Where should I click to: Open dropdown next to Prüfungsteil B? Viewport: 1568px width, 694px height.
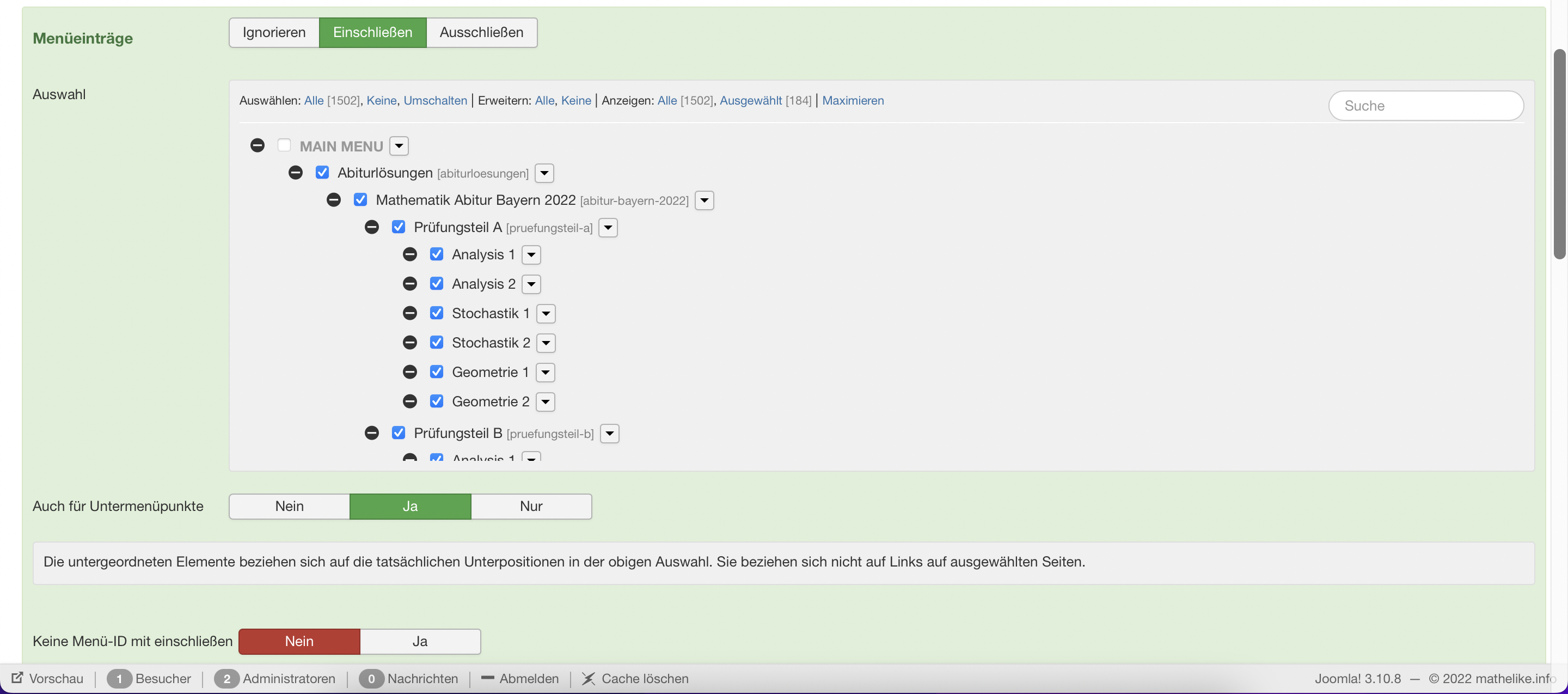point(609,434)
